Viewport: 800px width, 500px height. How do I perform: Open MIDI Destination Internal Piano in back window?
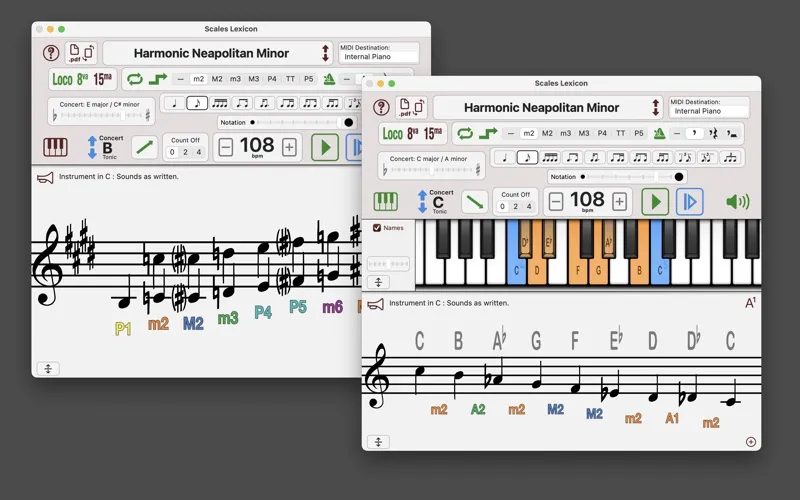tap(379, 57)
